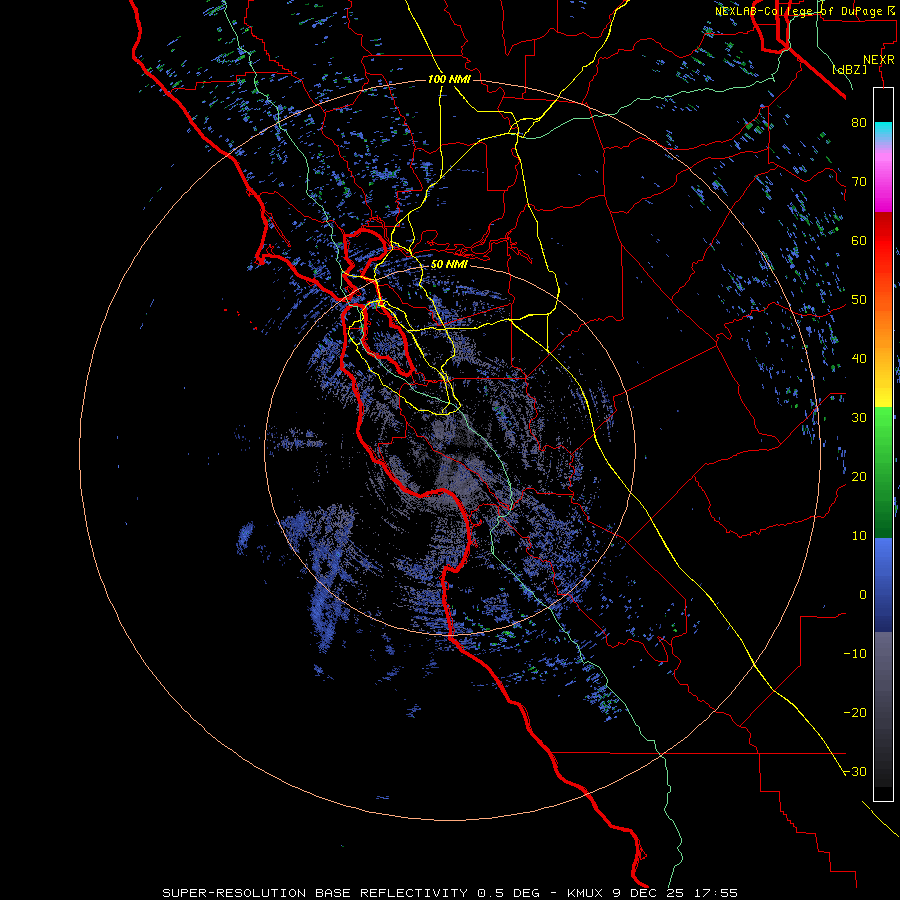Click the 30 dBZ scale value
900x900 pixels.
(859, 417)
